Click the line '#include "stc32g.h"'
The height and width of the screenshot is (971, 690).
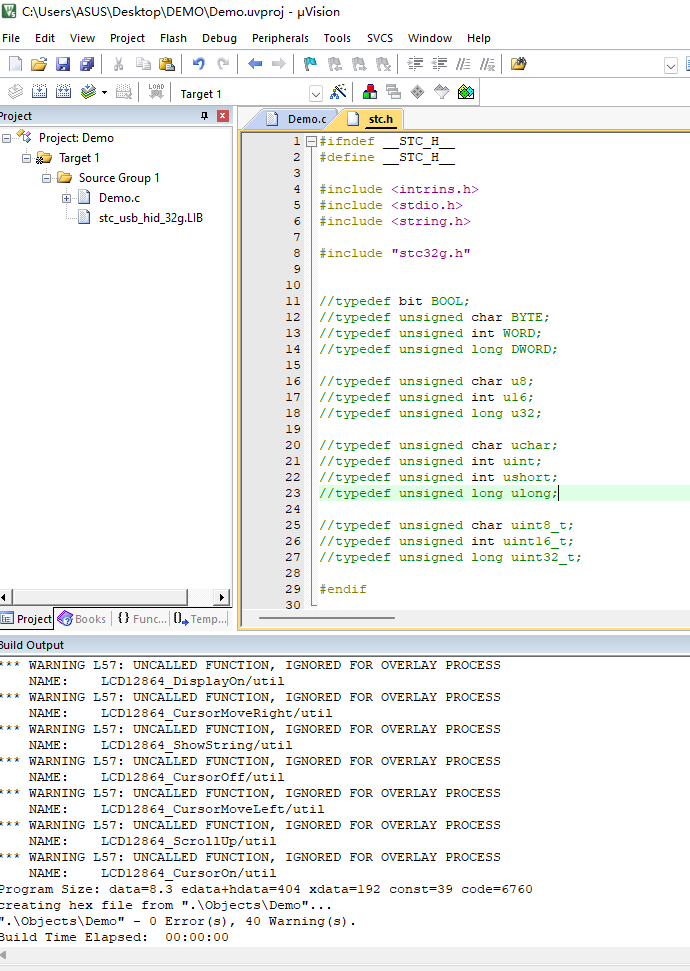(x=395, y=253)
